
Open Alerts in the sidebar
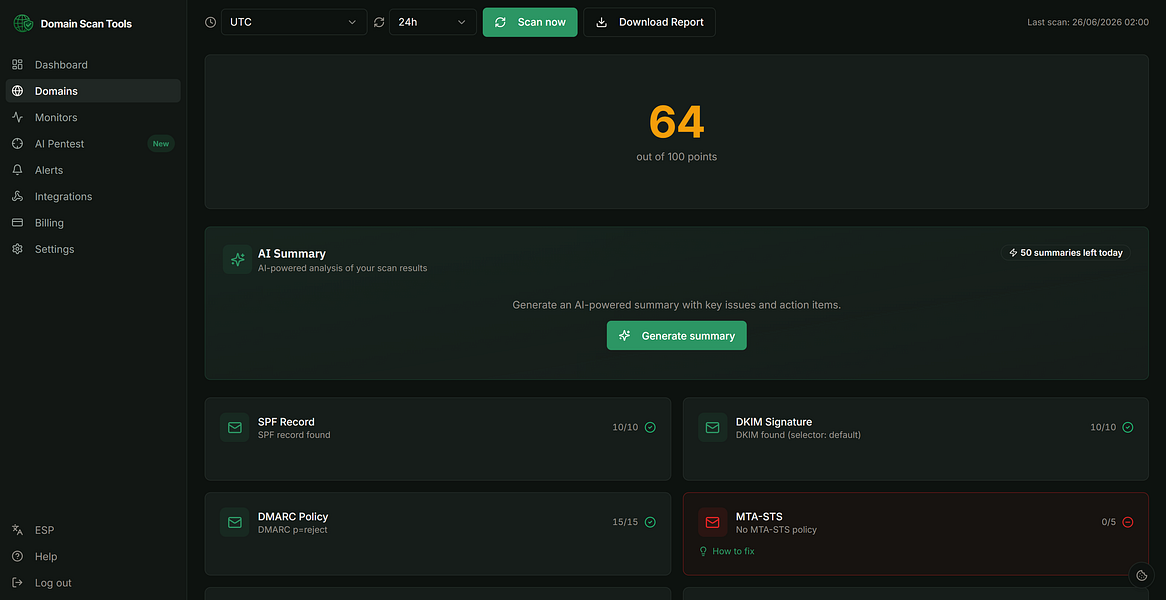tap(93, 170)
